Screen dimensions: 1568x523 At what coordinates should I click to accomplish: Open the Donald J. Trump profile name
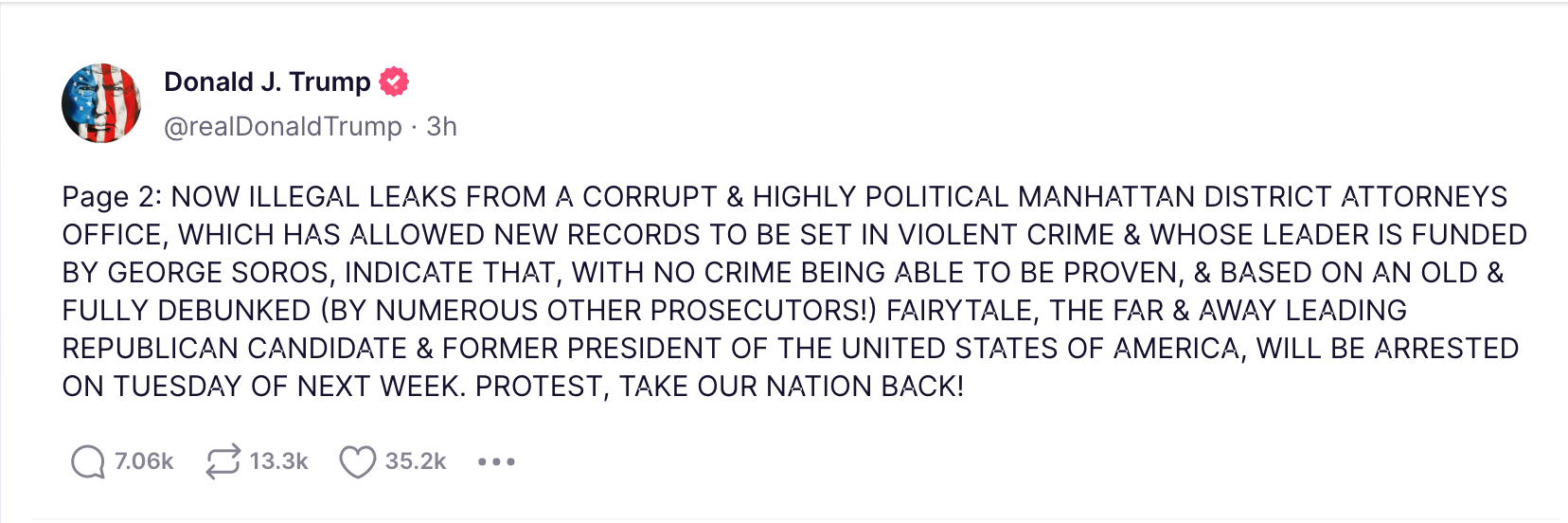267,82
